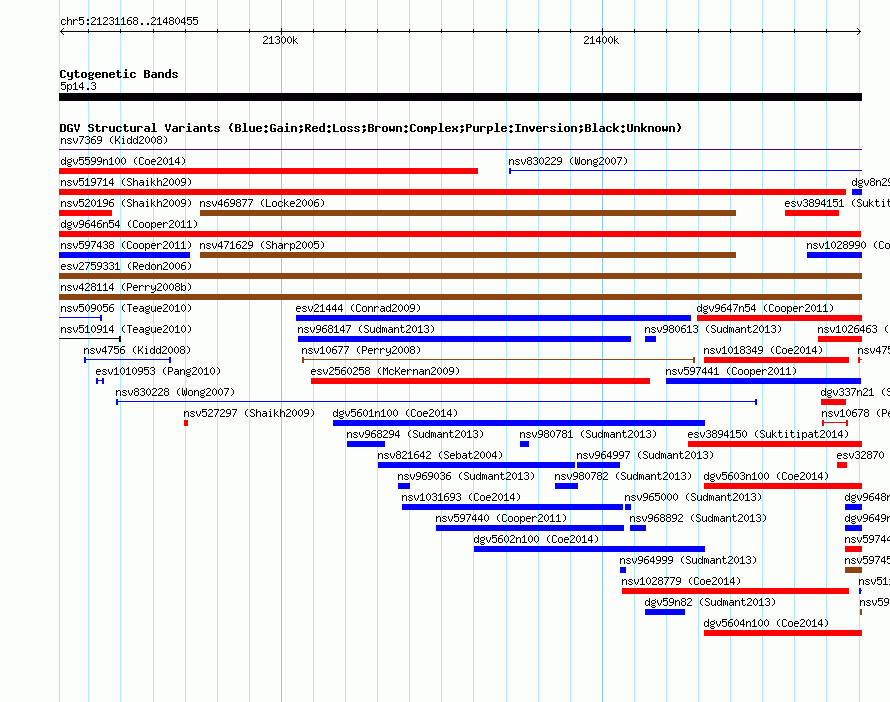Click the chr5:21231168..21480455 coordinates text

129,22
